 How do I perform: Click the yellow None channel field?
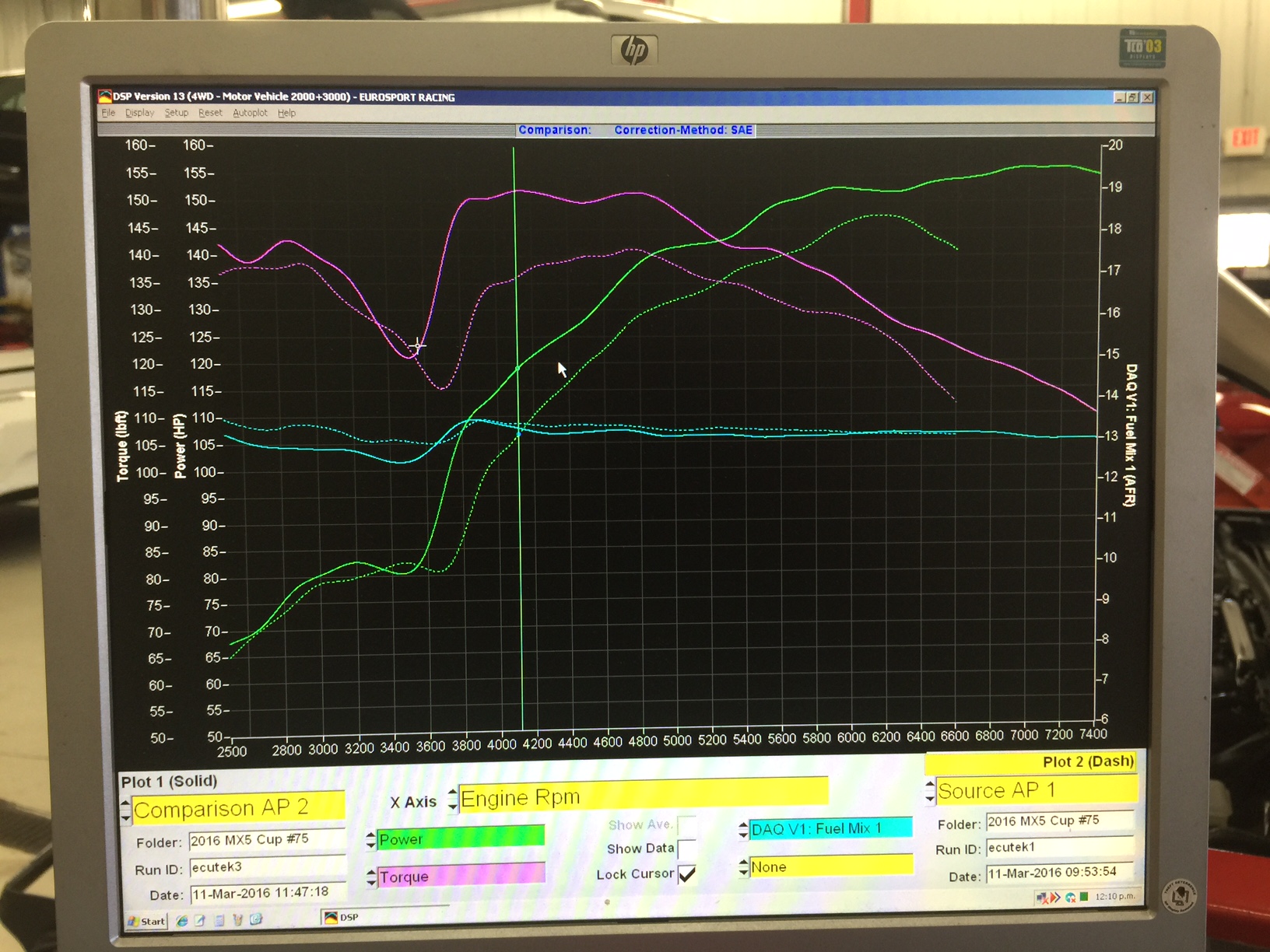tap(831, 866)
